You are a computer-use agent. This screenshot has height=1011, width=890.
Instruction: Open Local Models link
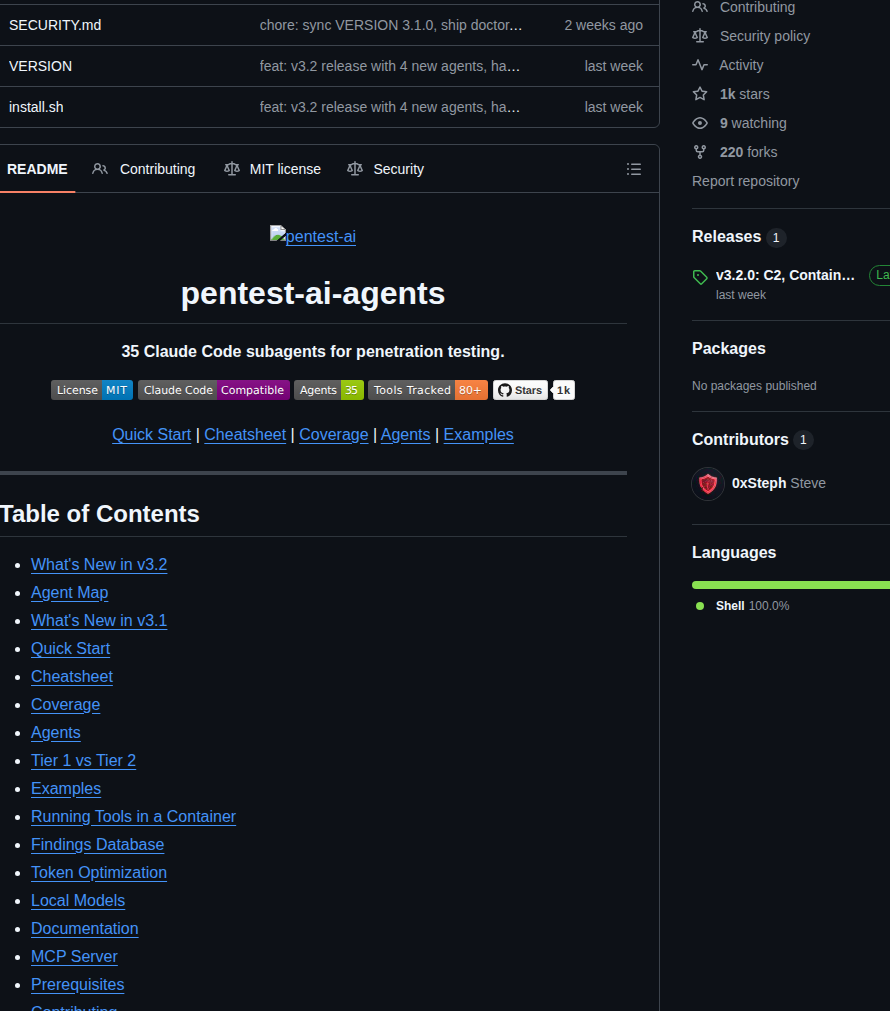78,901
